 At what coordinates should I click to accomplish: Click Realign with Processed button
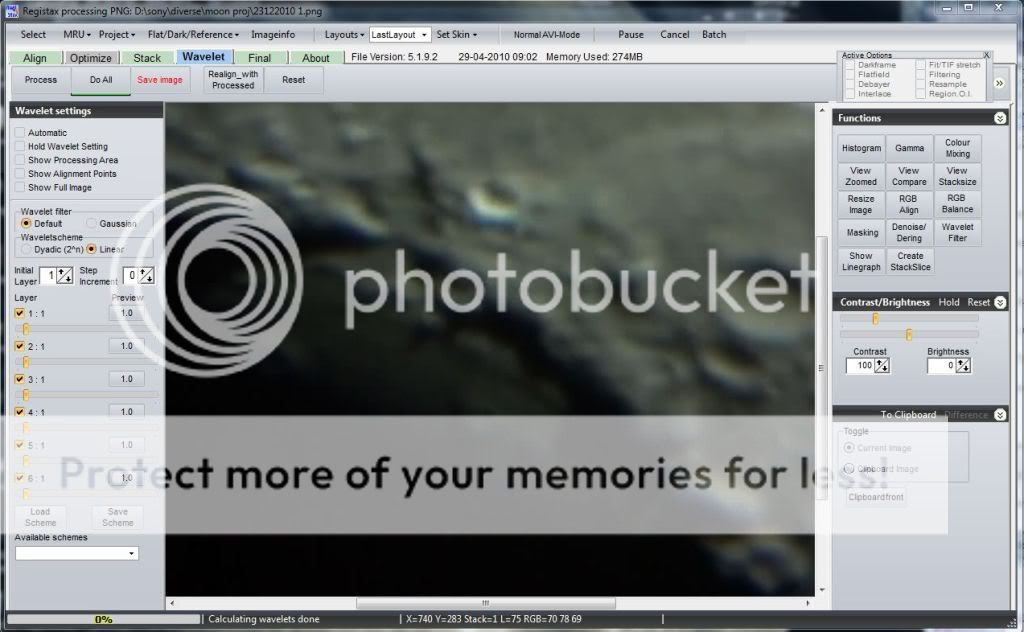[x=233, y=80]
